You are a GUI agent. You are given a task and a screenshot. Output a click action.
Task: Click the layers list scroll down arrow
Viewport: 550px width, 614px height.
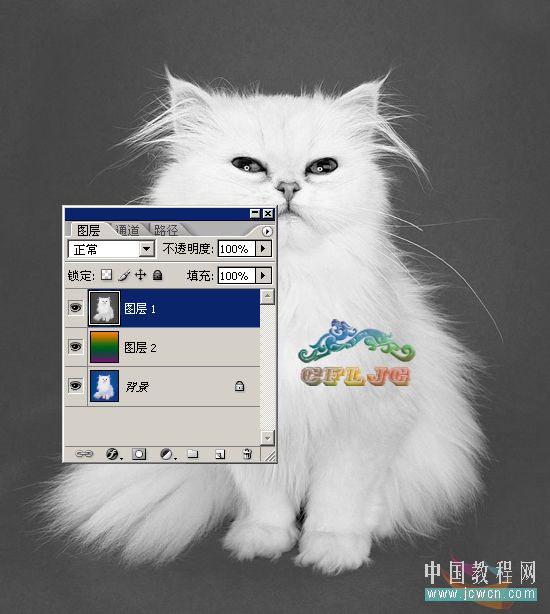coord(267,437)
